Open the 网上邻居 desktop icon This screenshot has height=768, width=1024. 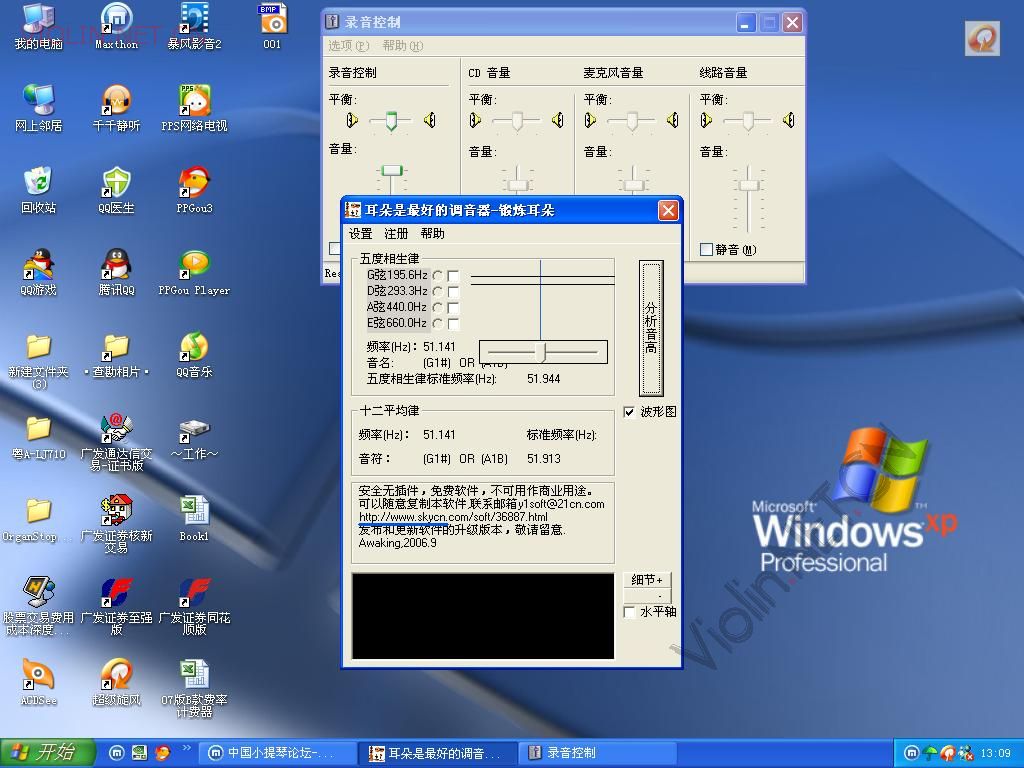[x=39, y=108]
